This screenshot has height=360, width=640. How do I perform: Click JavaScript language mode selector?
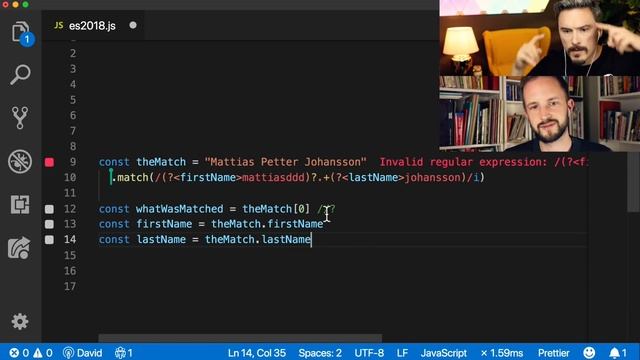tap(444, 353)
